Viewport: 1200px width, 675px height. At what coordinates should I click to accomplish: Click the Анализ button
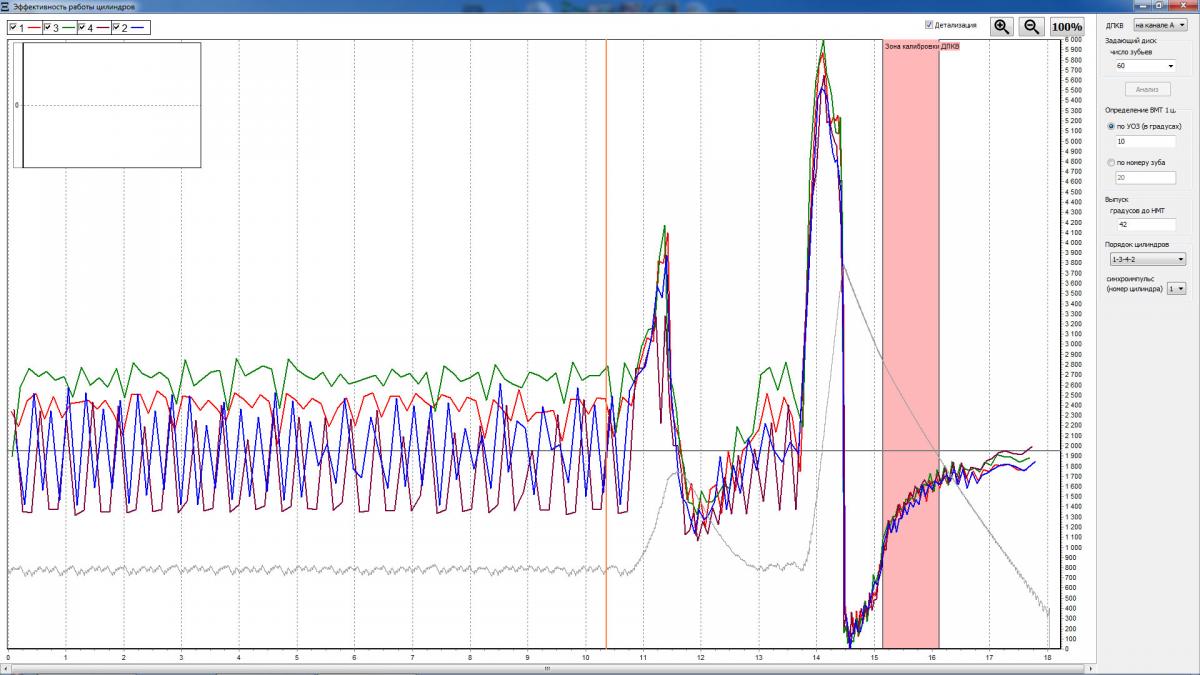[1146, 89]
